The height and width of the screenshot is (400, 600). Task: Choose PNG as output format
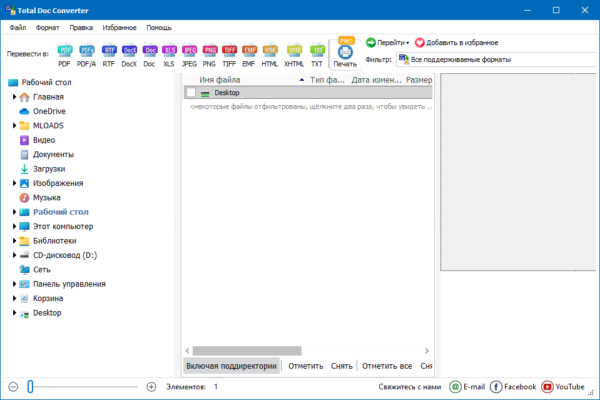point(209,50)
